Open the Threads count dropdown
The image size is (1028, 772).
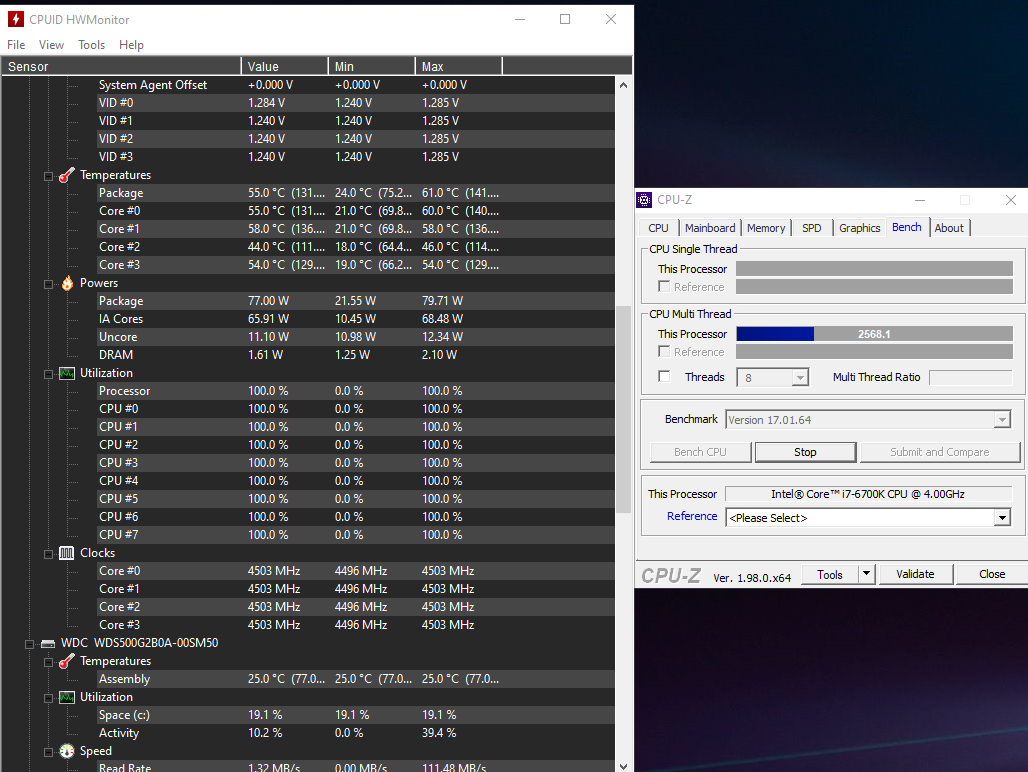(799, 377)
